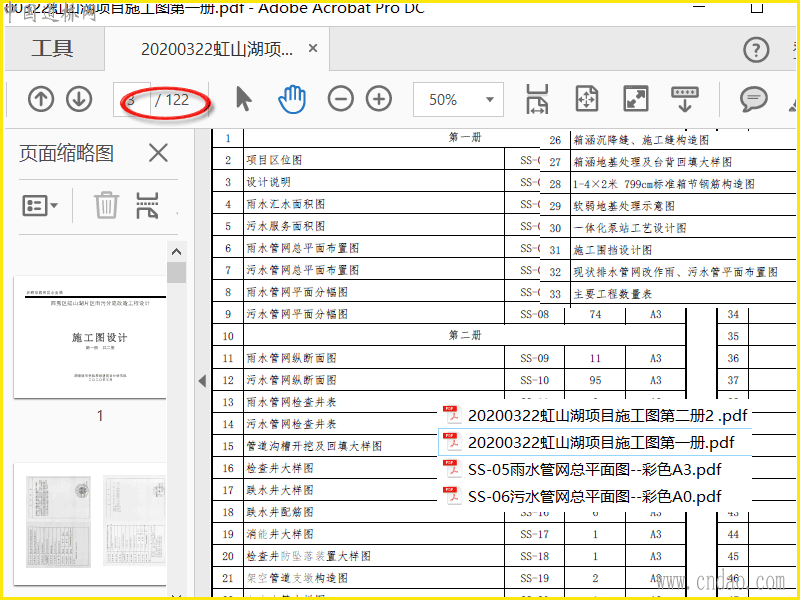This screenshot has width=800, height=600.
Task: Click thumbnail panel scrollbar up arrow
Action: click(x=177, y=252)
